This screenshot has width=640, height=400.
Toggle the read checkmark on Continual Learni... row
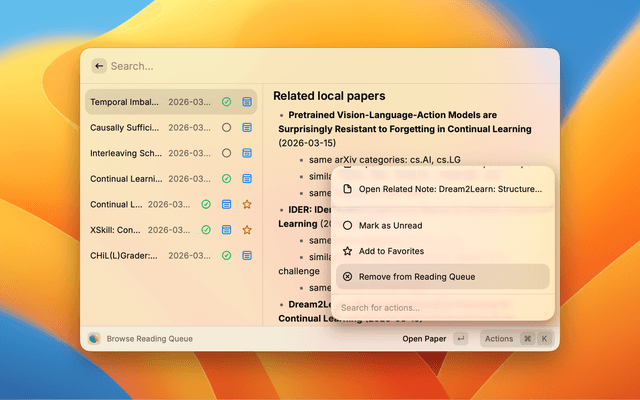pyautogui.click(x=227, y=179)
